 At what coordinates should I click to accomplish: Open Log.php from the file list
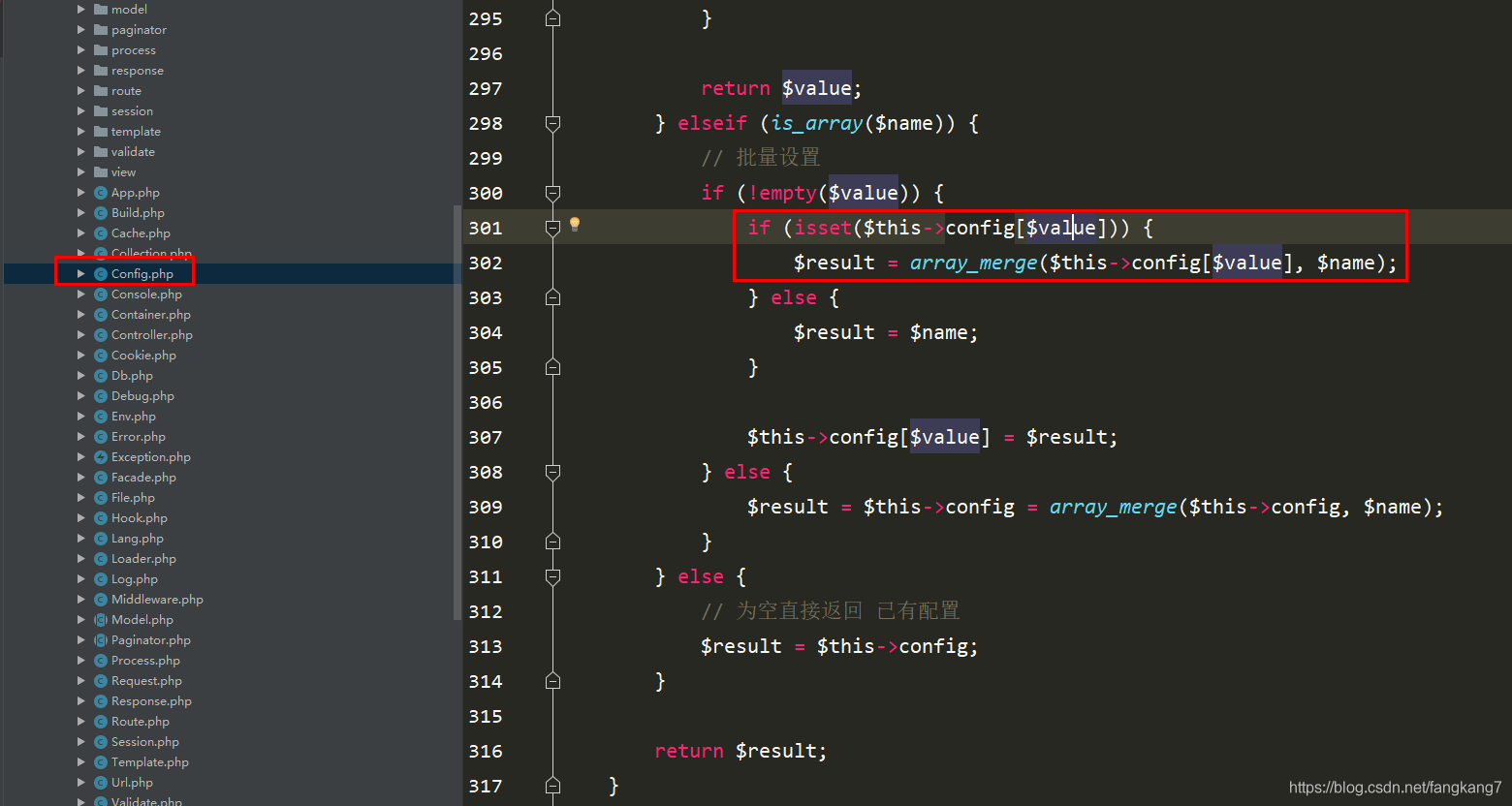pos(134,579)
